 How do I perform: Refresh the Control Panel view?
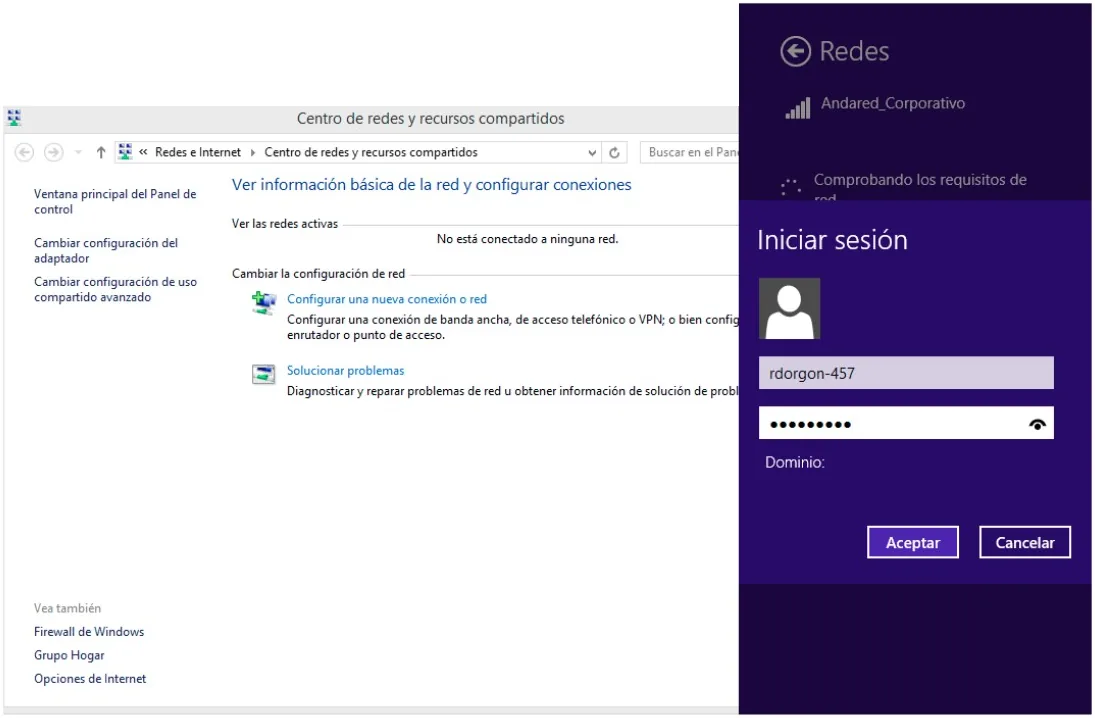[x=615, y=152]
